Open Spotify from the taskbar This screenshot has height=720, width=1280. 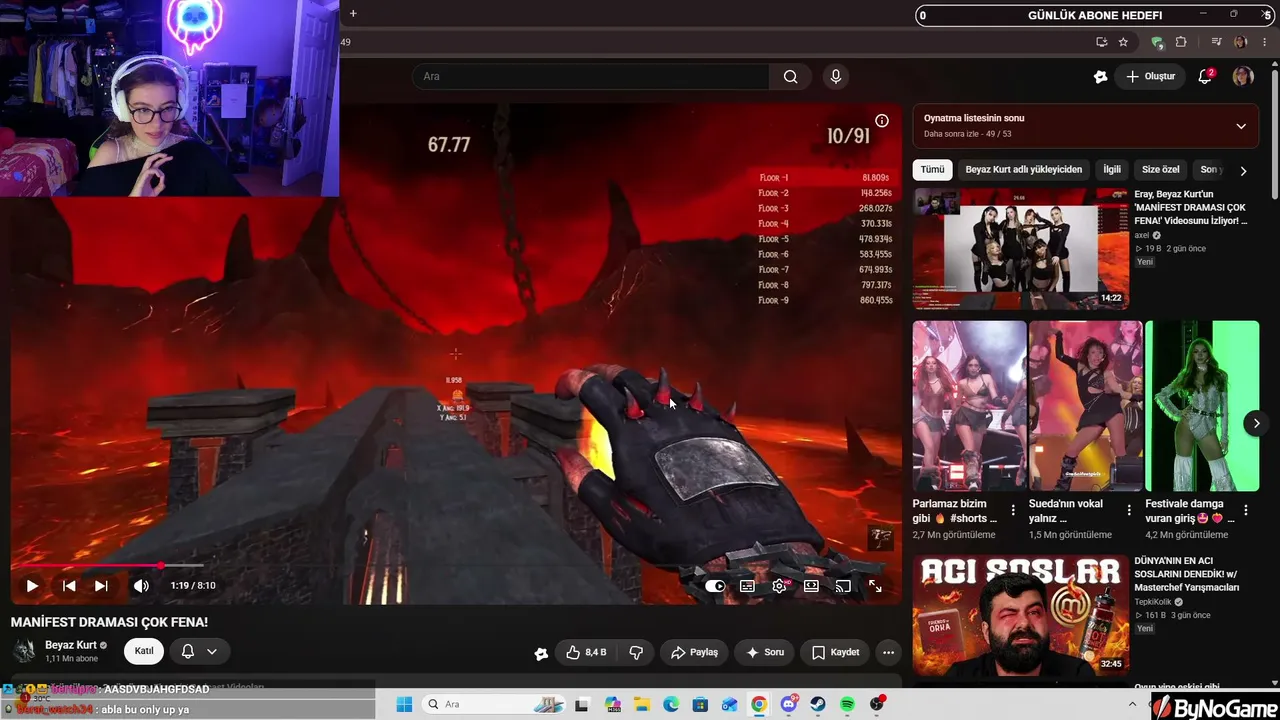click(x=847, y=704)
